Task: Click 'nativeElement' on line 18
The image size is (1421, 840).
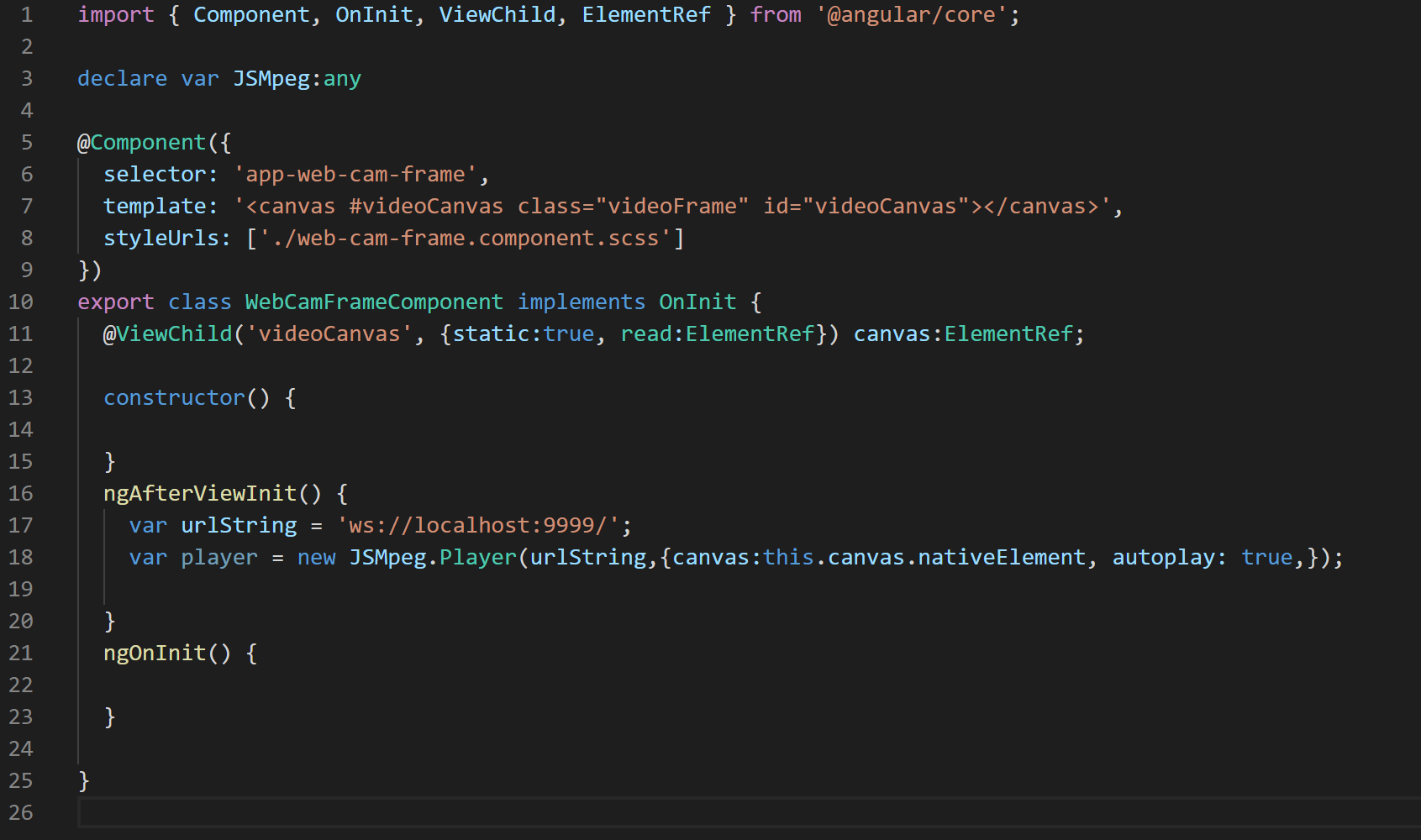Action: point(1002,558)
